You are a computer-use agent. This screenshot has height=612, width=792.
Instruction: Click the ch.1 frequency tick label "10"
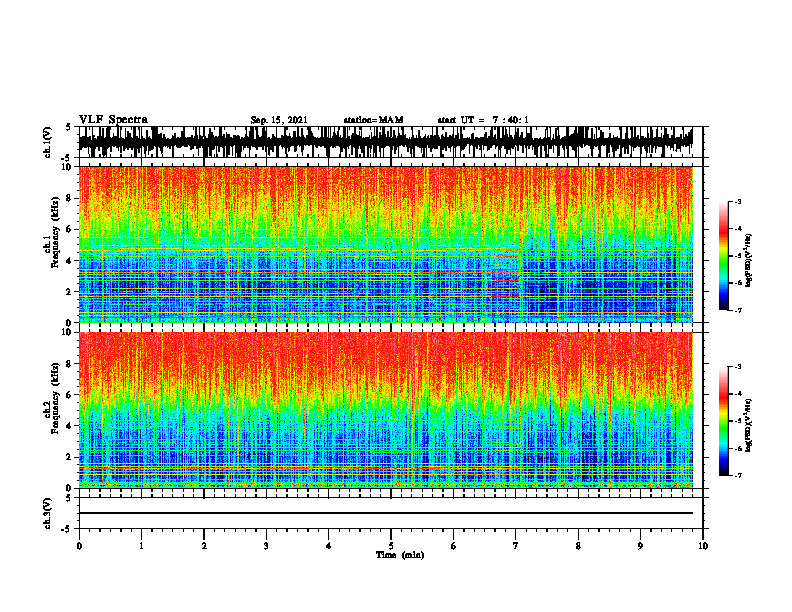(x=68, y=167)
